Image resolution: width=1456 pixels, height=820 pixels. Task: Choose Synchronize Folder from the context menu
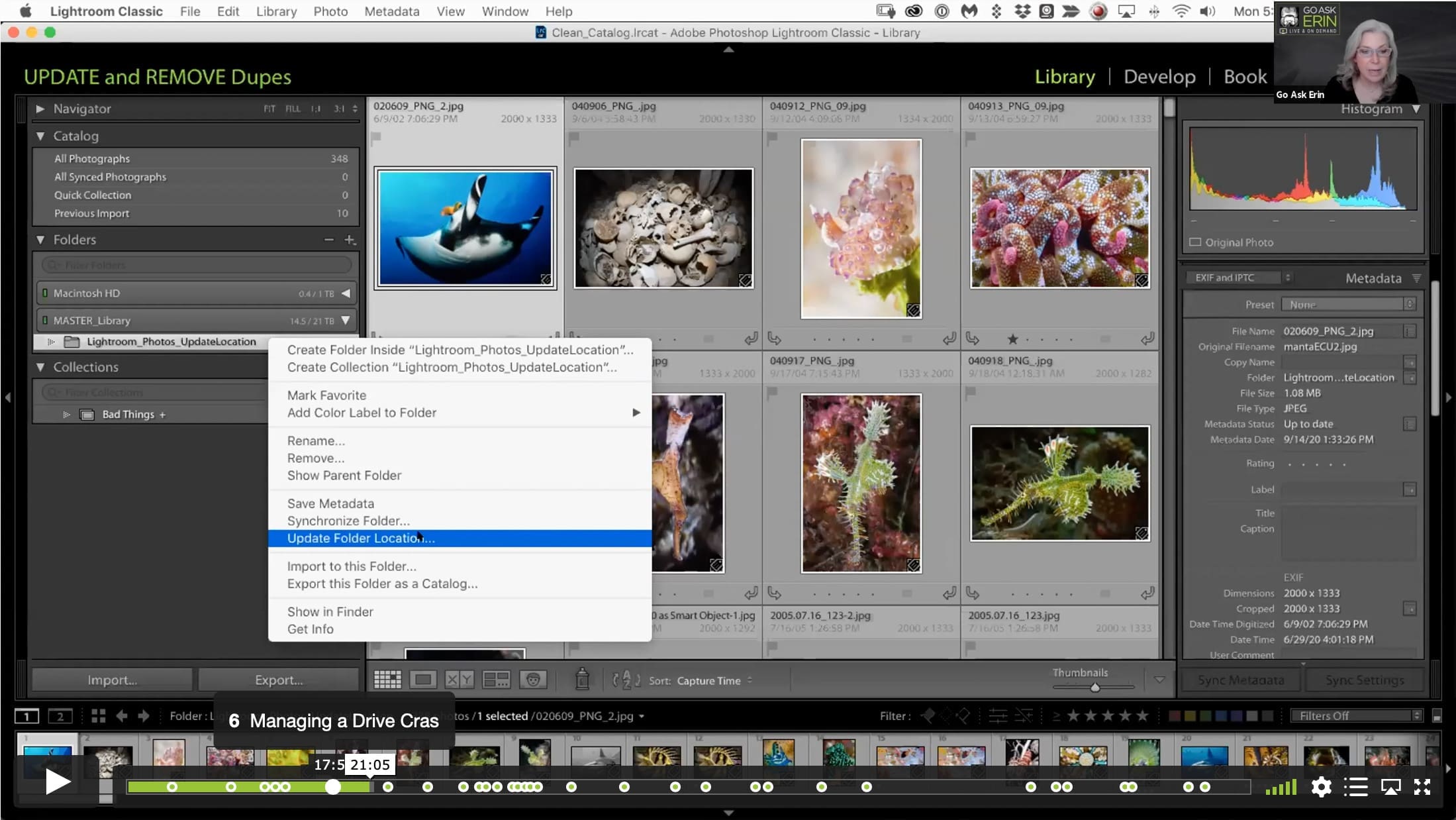coord(460,521)
